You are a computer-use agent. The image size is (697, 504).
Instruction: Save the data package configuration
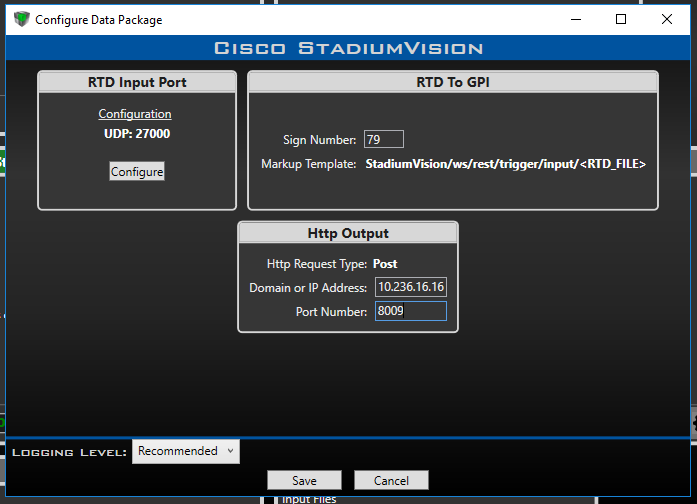[304, 480]
